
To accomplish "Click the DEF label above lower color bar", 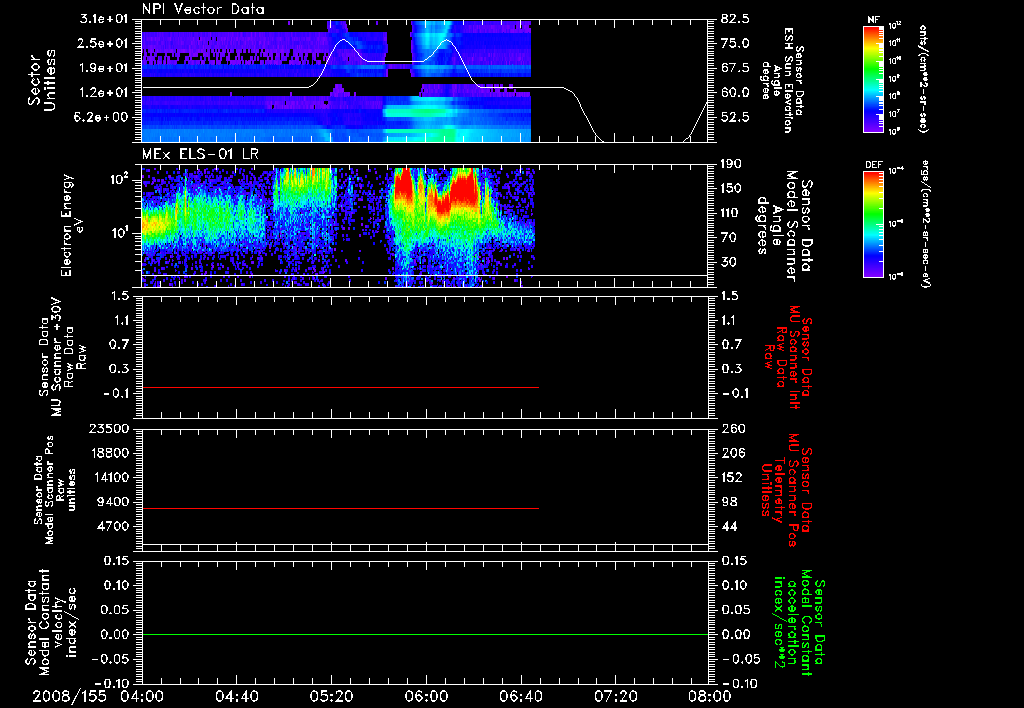I will pos(873,165).
